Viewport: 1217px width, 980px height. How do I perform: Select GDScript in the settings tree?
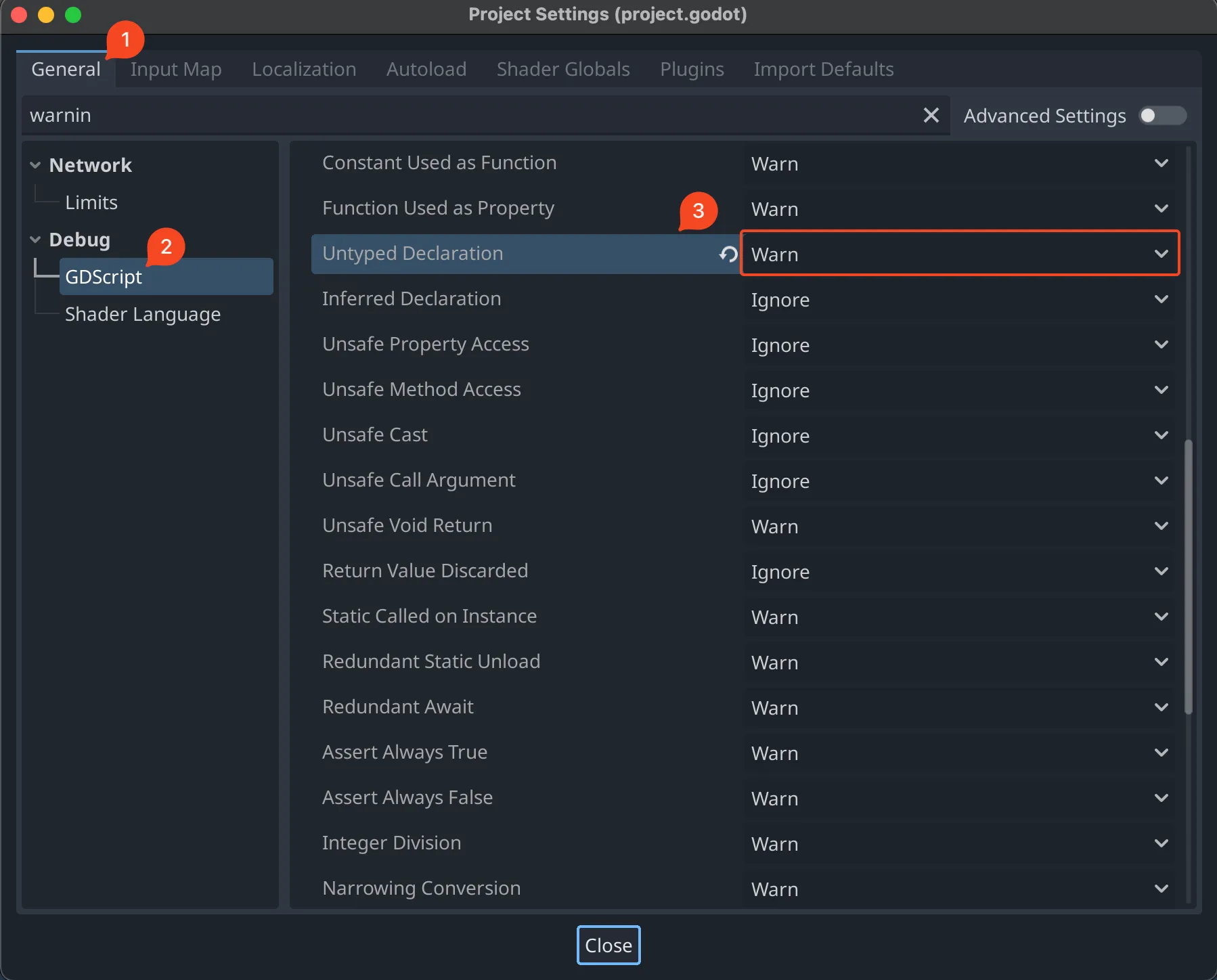[167, 277]
